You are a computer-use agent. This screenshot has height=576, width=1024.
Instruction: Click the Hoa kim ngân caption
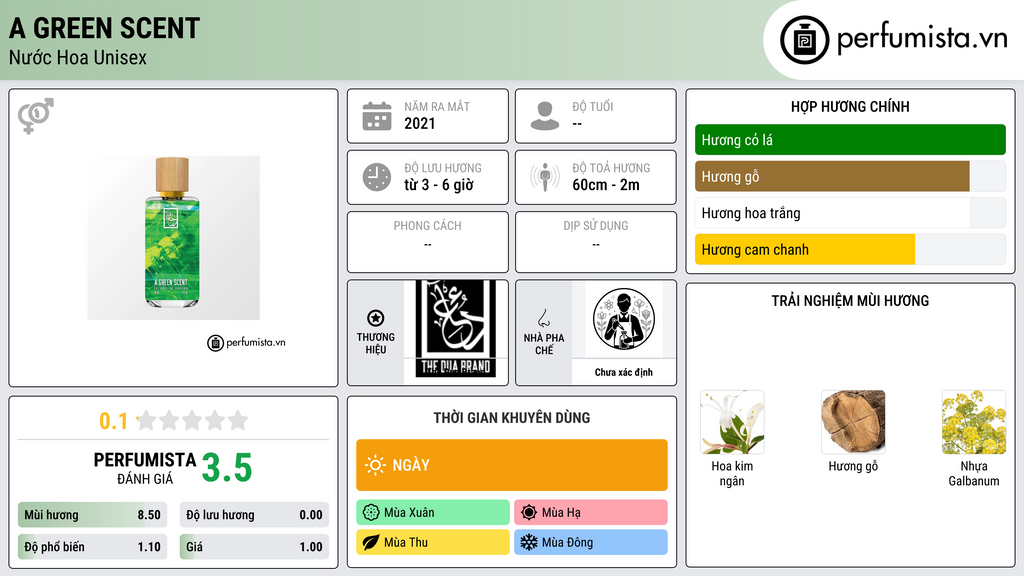(732, 473)
